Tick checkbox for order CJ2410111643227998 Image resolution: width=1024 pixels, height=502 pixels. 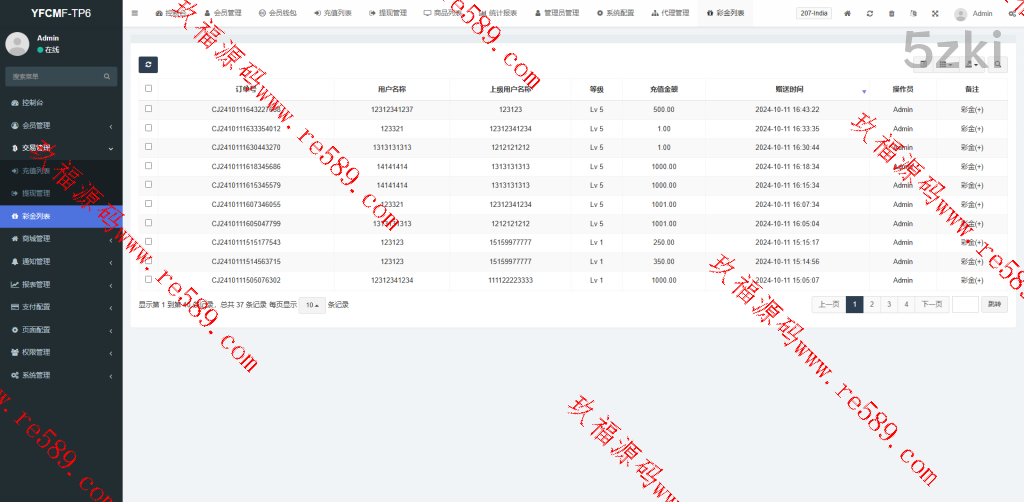click(149, 109)
